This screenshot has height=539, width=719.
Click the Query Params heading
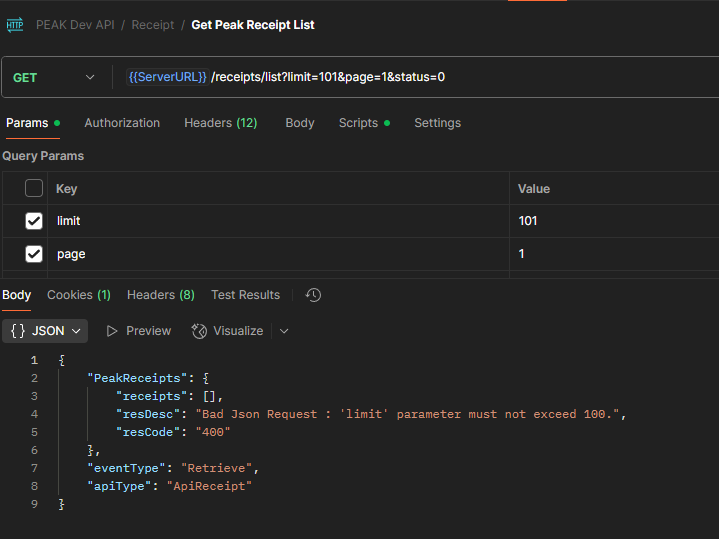click(43, 156)
